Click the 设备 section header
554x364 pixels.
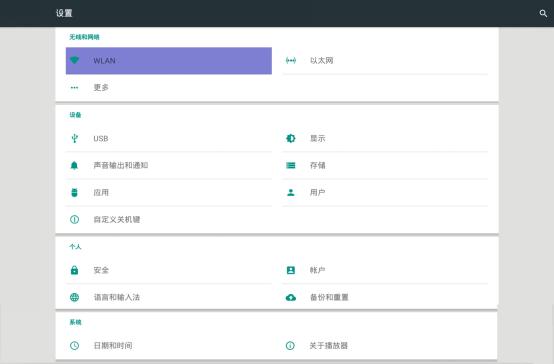pyautogui.click(x=75, y=115)
